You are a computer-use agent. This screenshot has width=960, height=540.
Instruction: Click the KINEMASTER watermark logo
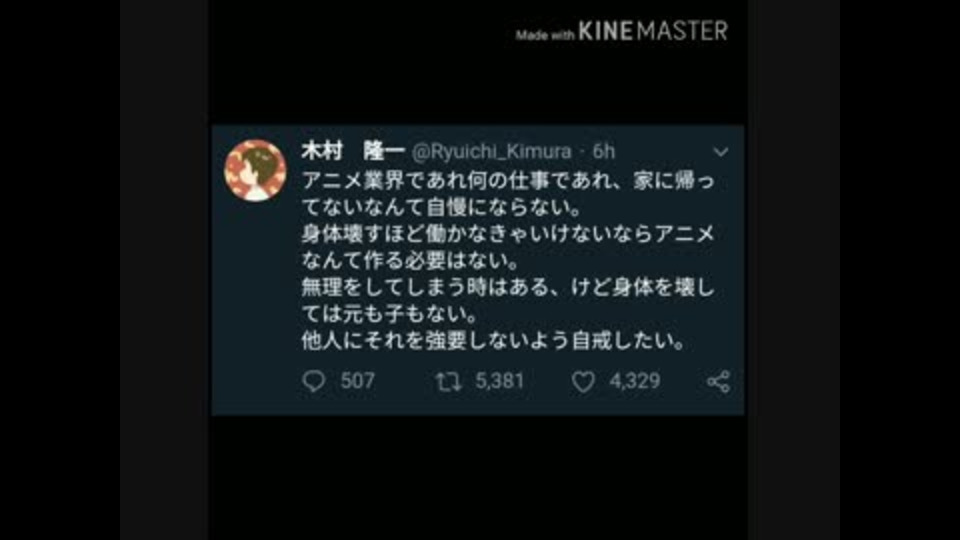(653, 31)
